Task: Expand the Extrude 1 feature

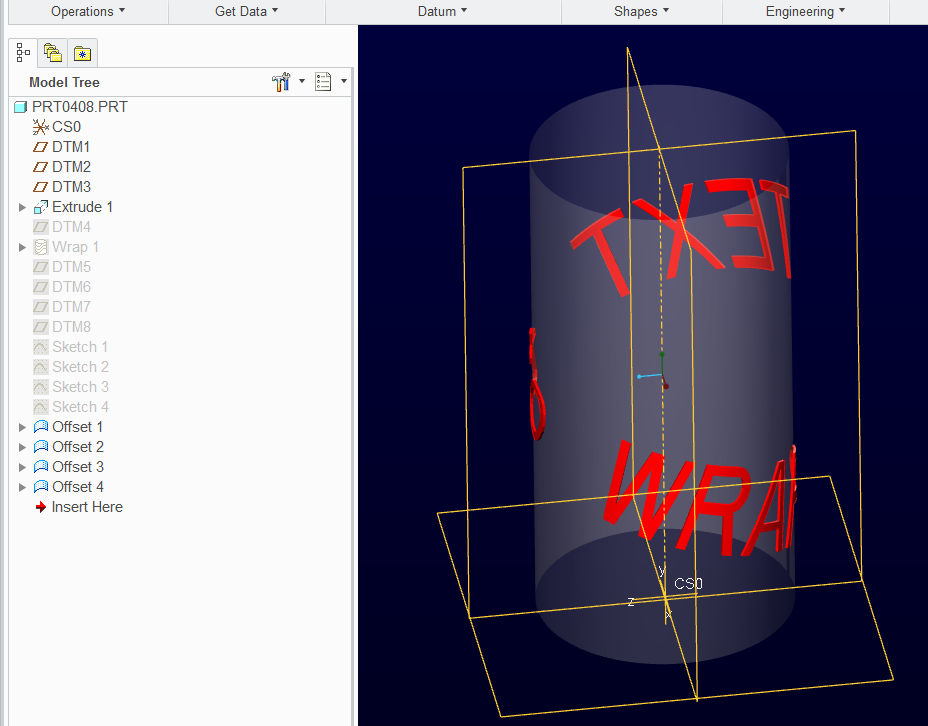Action: [x=22, y=207]
